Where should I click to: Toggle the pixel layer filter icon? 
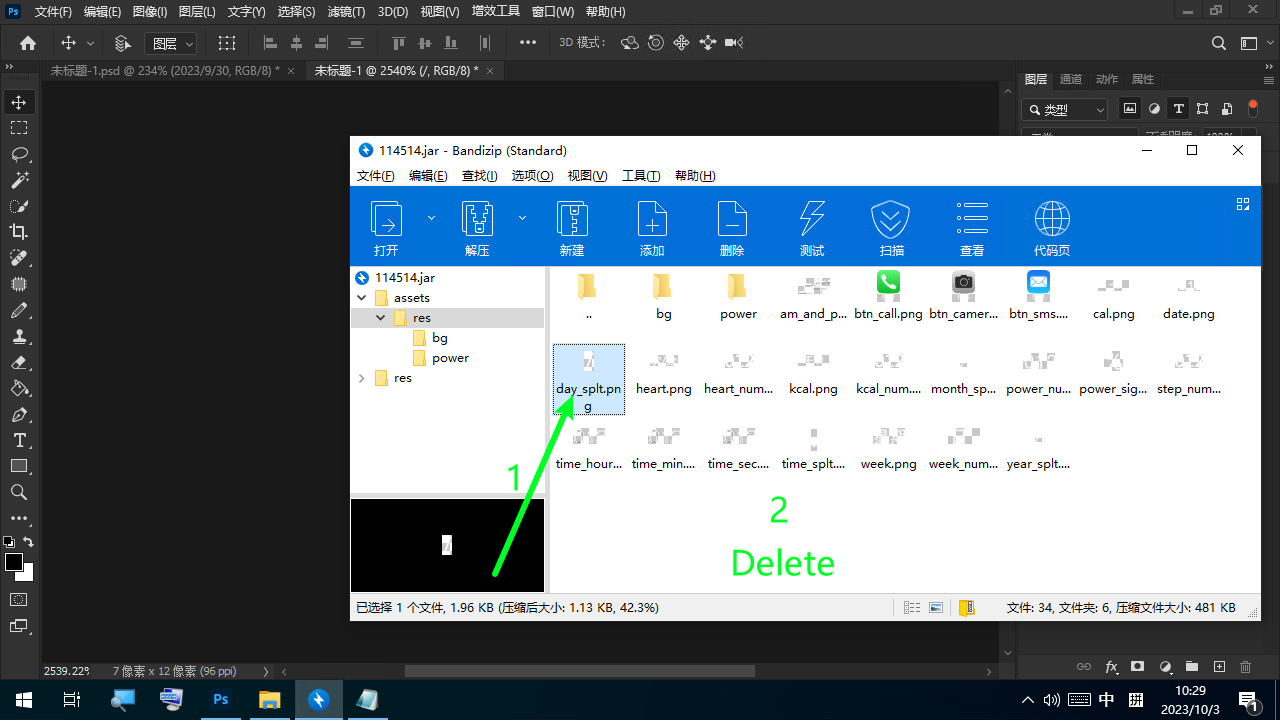(x=1130, y=109)
